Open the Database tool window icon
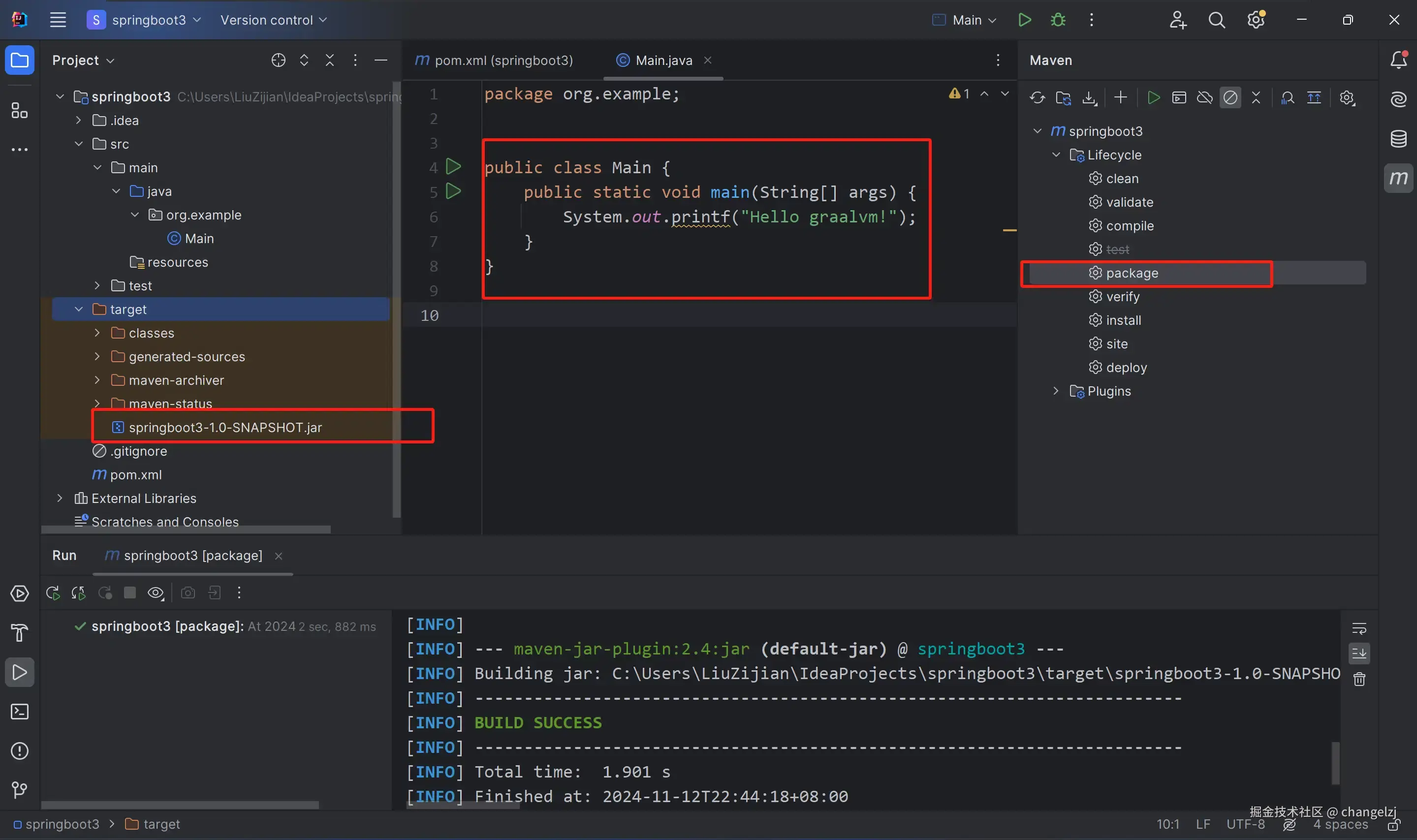The image size is (1417, 840). pyautogui.click(x=1398, y=139)
